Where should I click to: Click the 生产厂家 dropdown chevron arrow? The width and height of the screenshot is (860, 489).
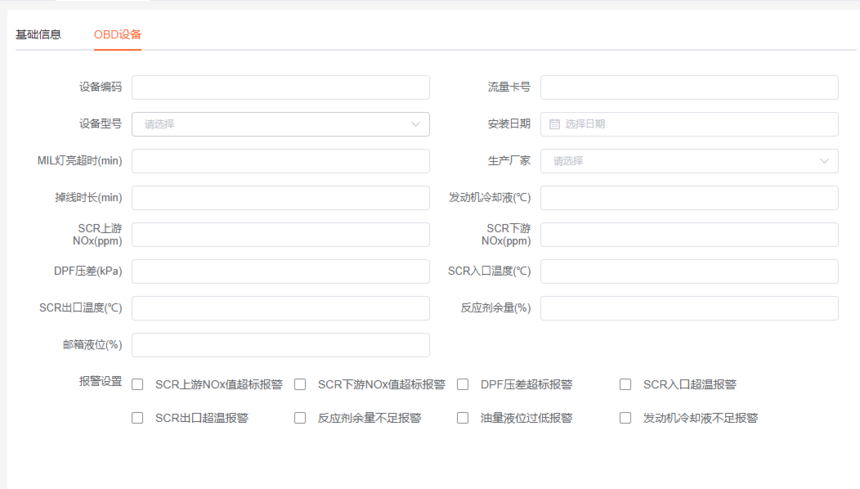pos(825,161)
